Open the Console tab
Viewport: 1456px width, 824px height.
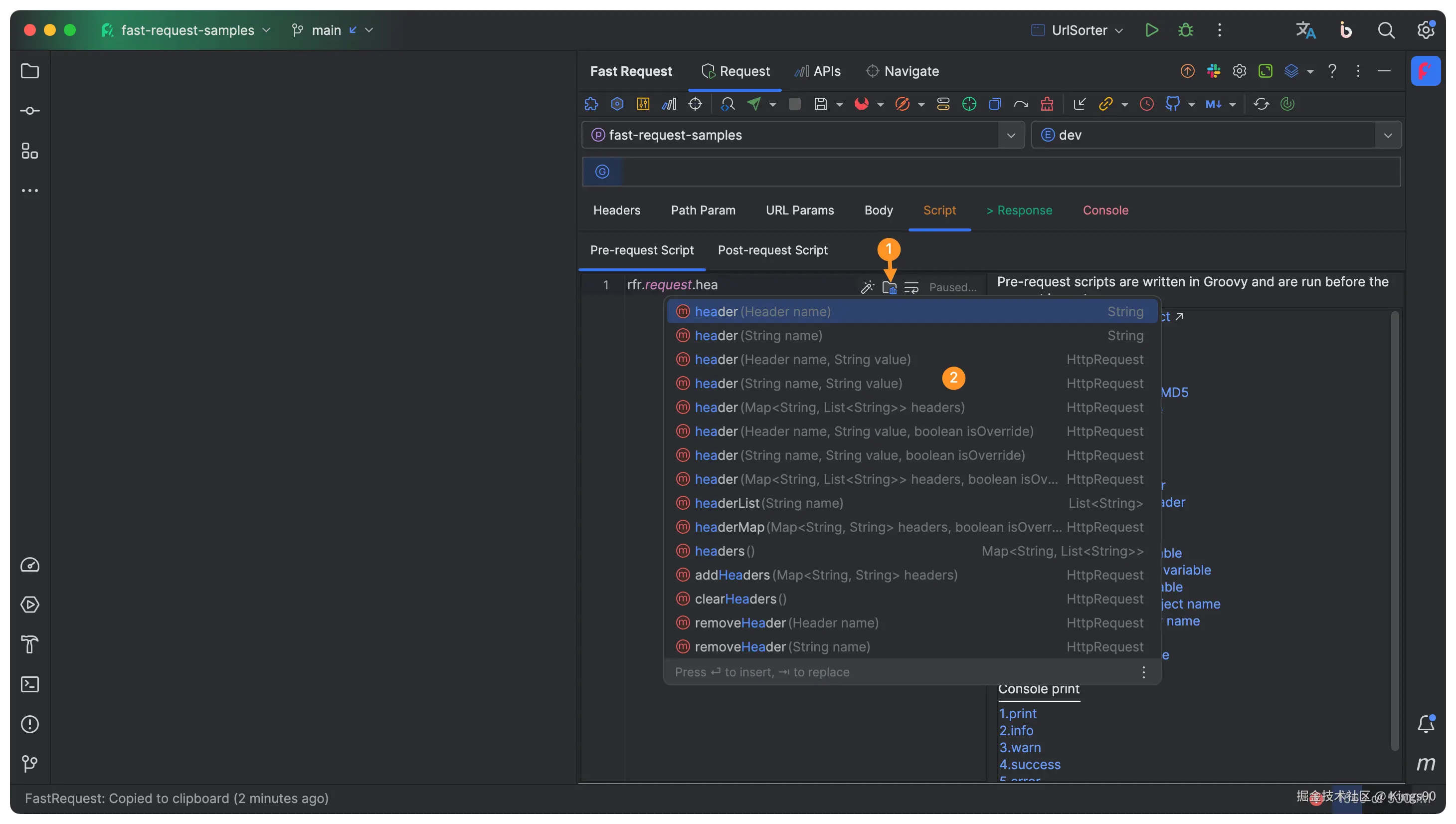point(1105,210)
